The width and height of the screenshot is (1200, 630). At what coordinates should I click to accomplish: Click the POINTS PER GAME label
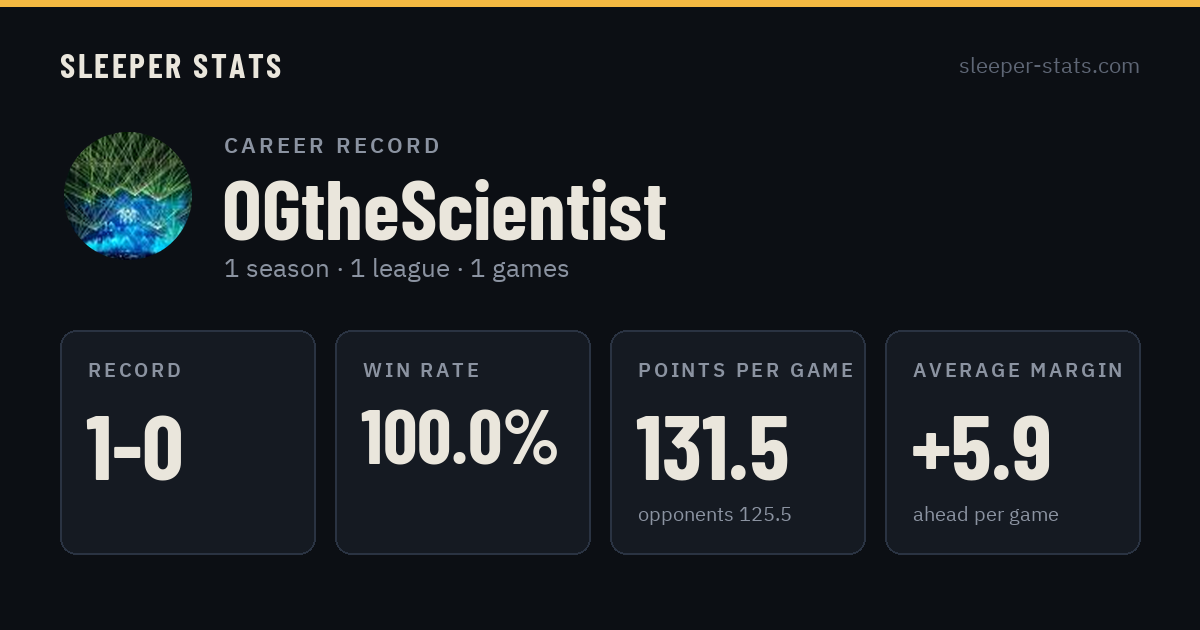click(x=746, y=371)
